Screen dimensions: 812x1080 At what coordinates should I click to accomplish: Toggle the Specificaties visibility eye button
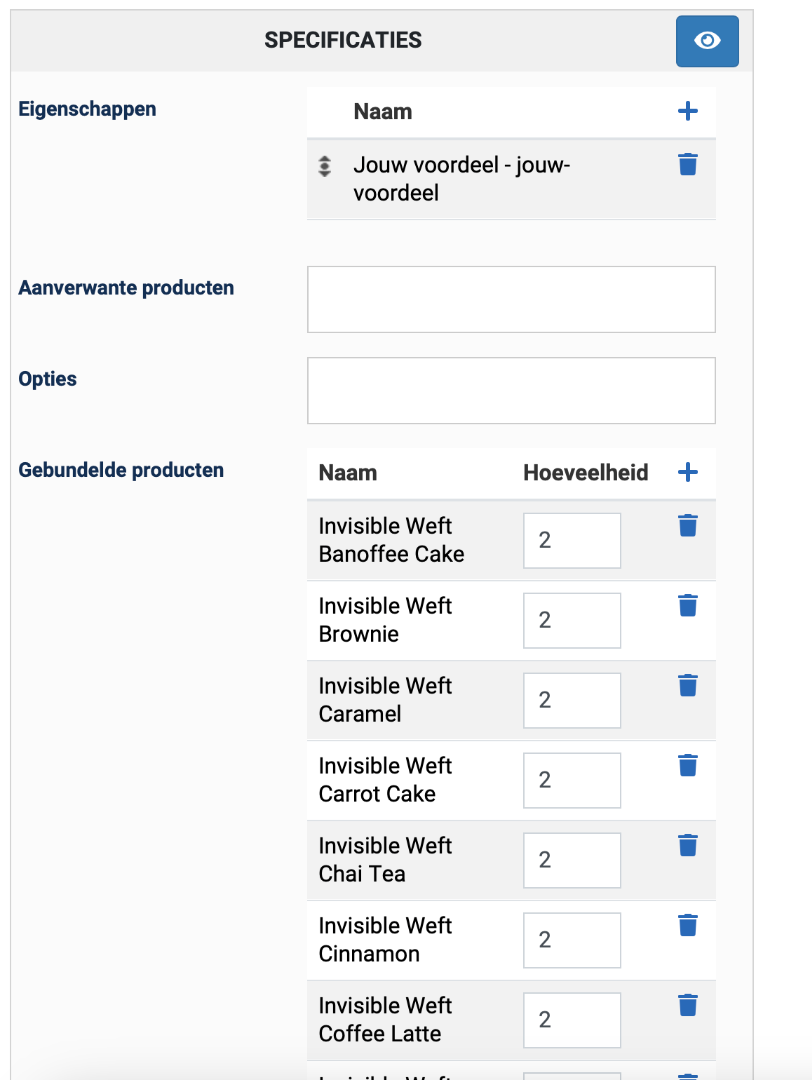click(707, 41)
